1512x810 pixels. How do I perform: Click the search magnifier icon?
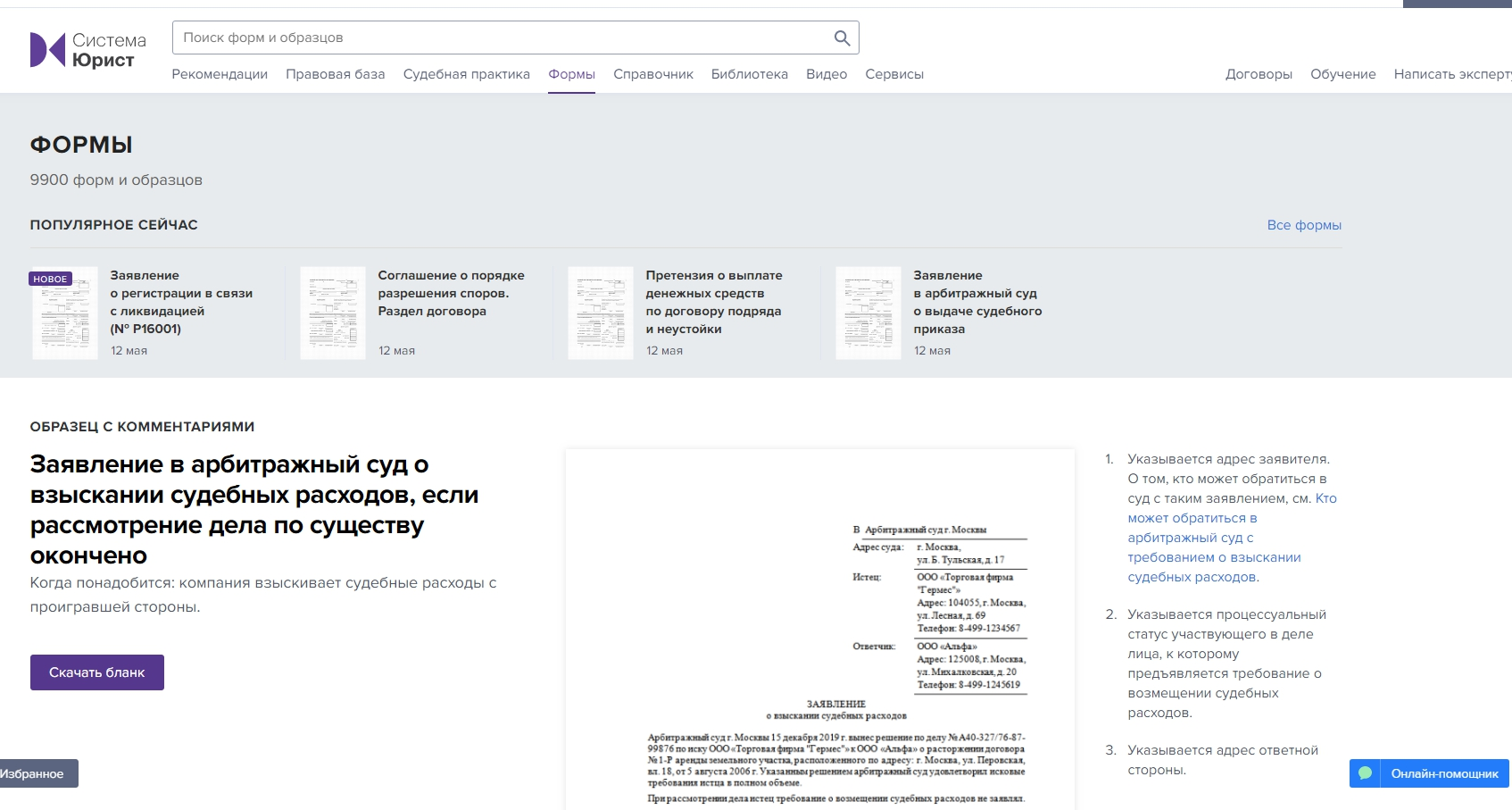tap(841, 38)
